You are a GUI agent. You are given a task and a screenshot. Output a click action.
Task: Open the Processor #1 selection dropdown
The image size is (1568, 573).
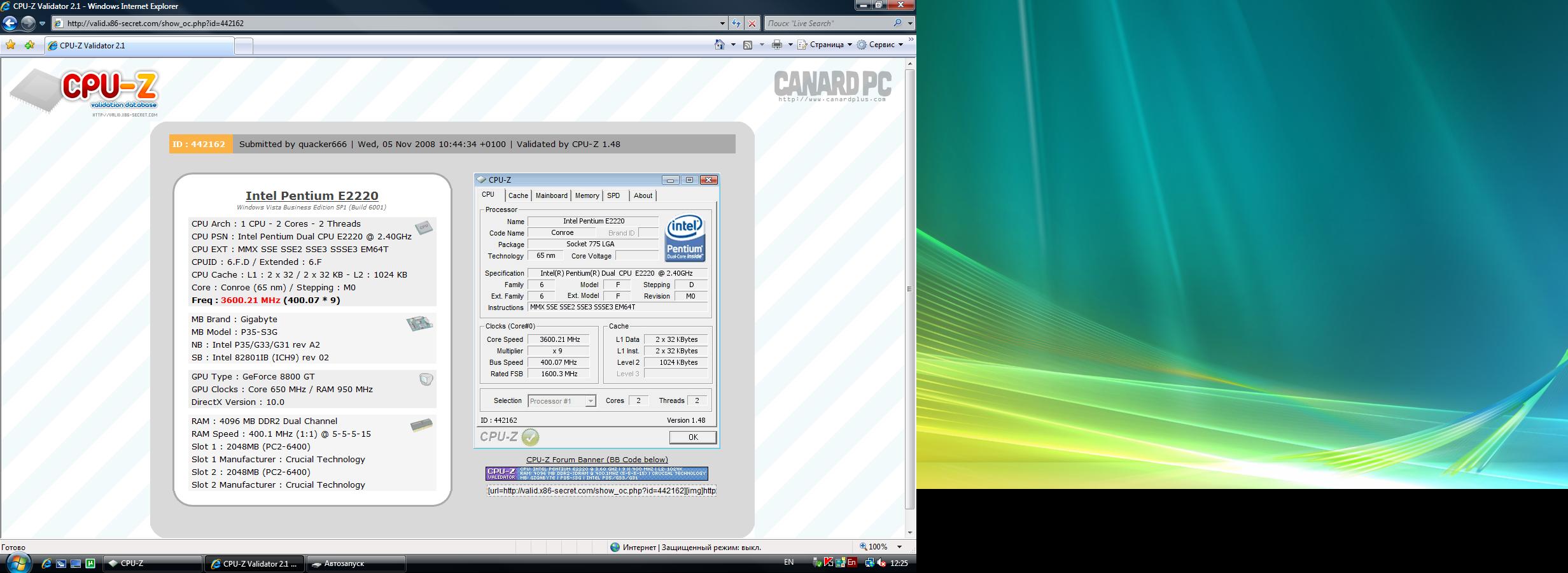[x=562, y=401]
